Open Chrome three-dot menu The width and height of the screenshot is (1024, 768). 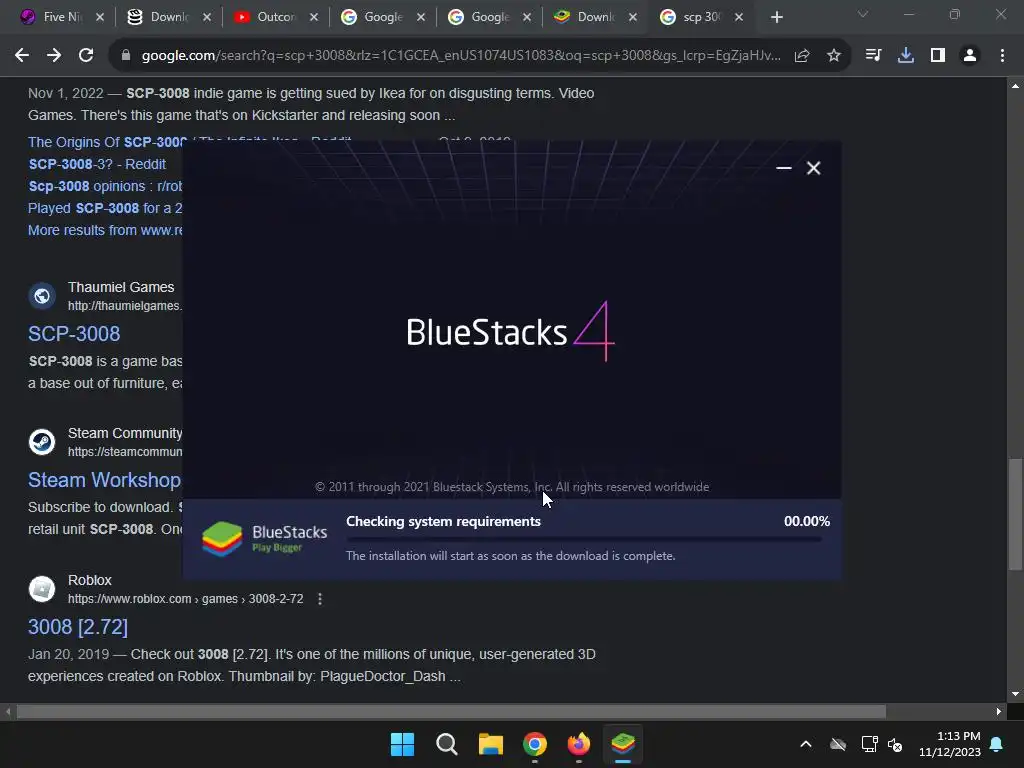[1002, 56]
